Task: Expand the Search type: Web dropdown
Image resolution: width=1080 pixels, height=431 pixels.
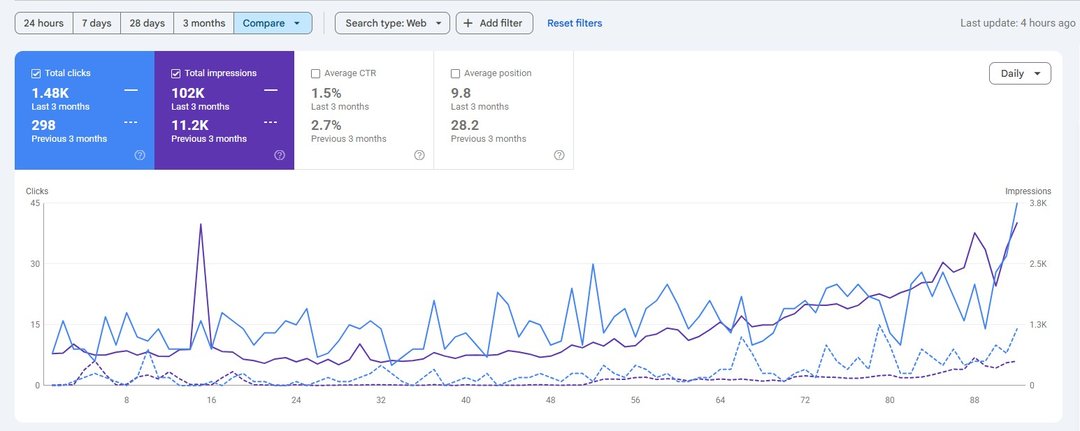Action: point(391,23)
